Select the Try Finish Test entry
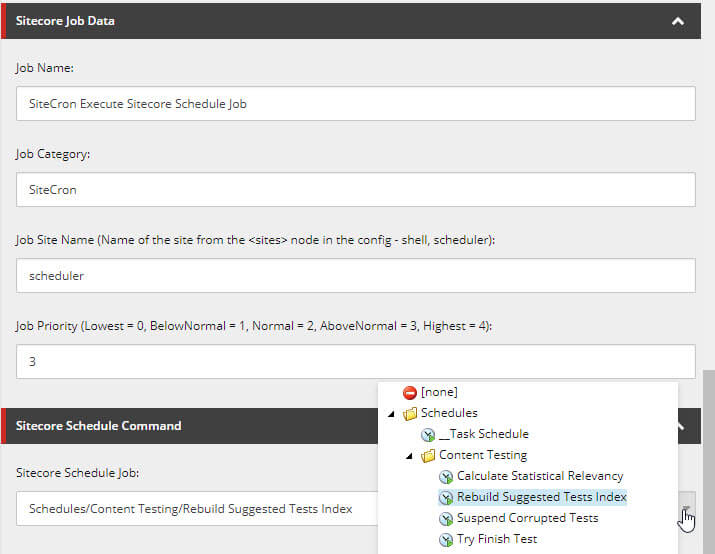715x554 pixels. (497, 540)
